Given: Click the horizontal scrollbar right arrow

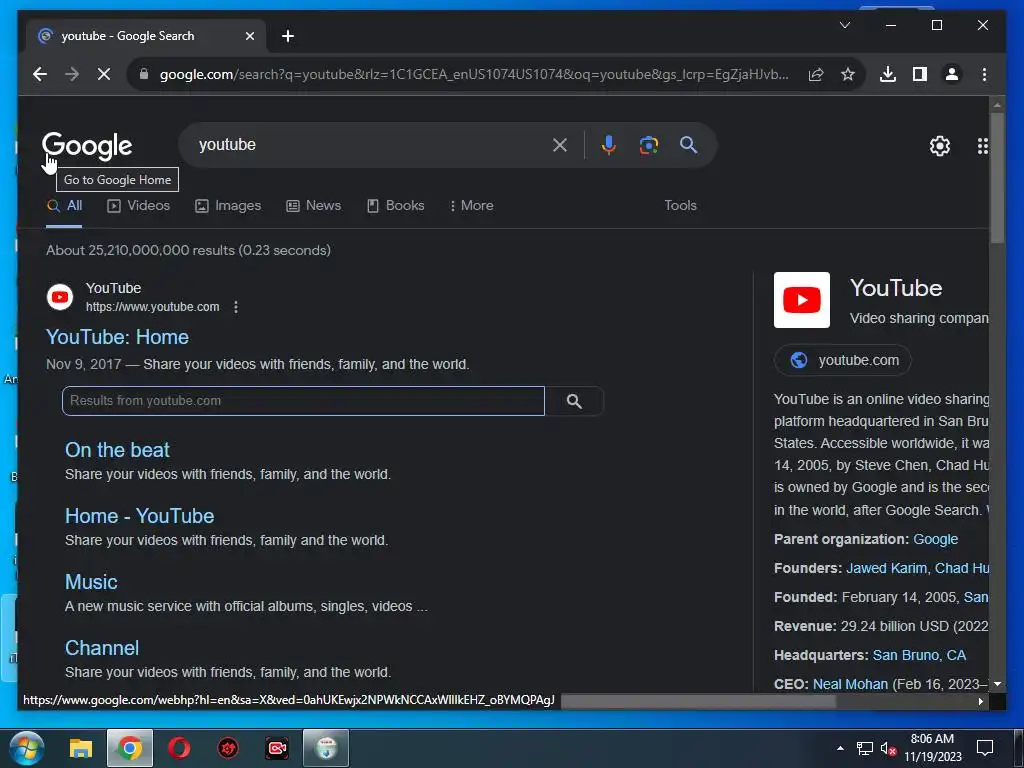Looking at the screenshot, I should pyautogui.click(x=981, y=701).
